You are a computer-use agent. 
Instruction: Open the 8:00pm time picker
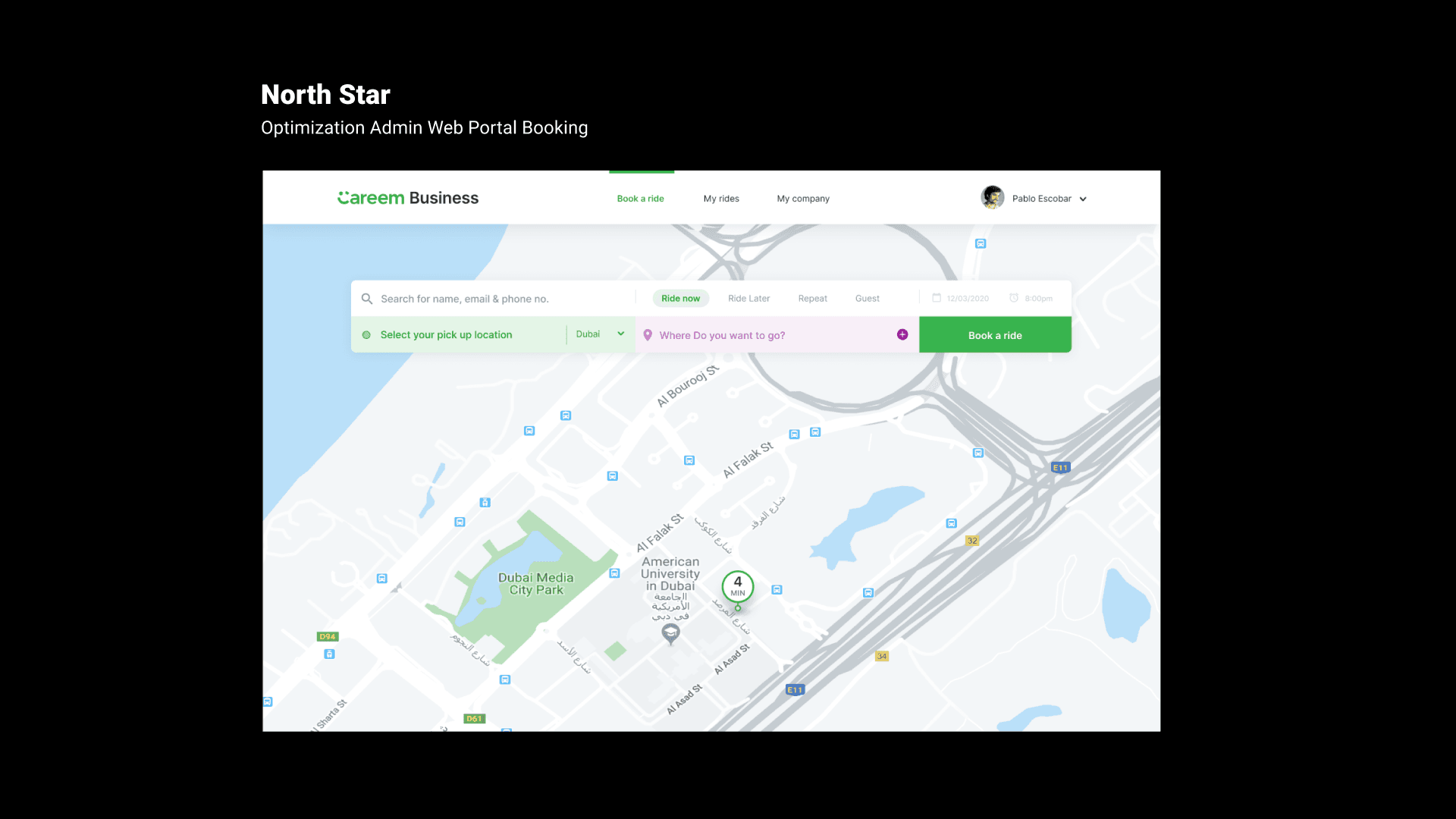tap(1039, 299)
